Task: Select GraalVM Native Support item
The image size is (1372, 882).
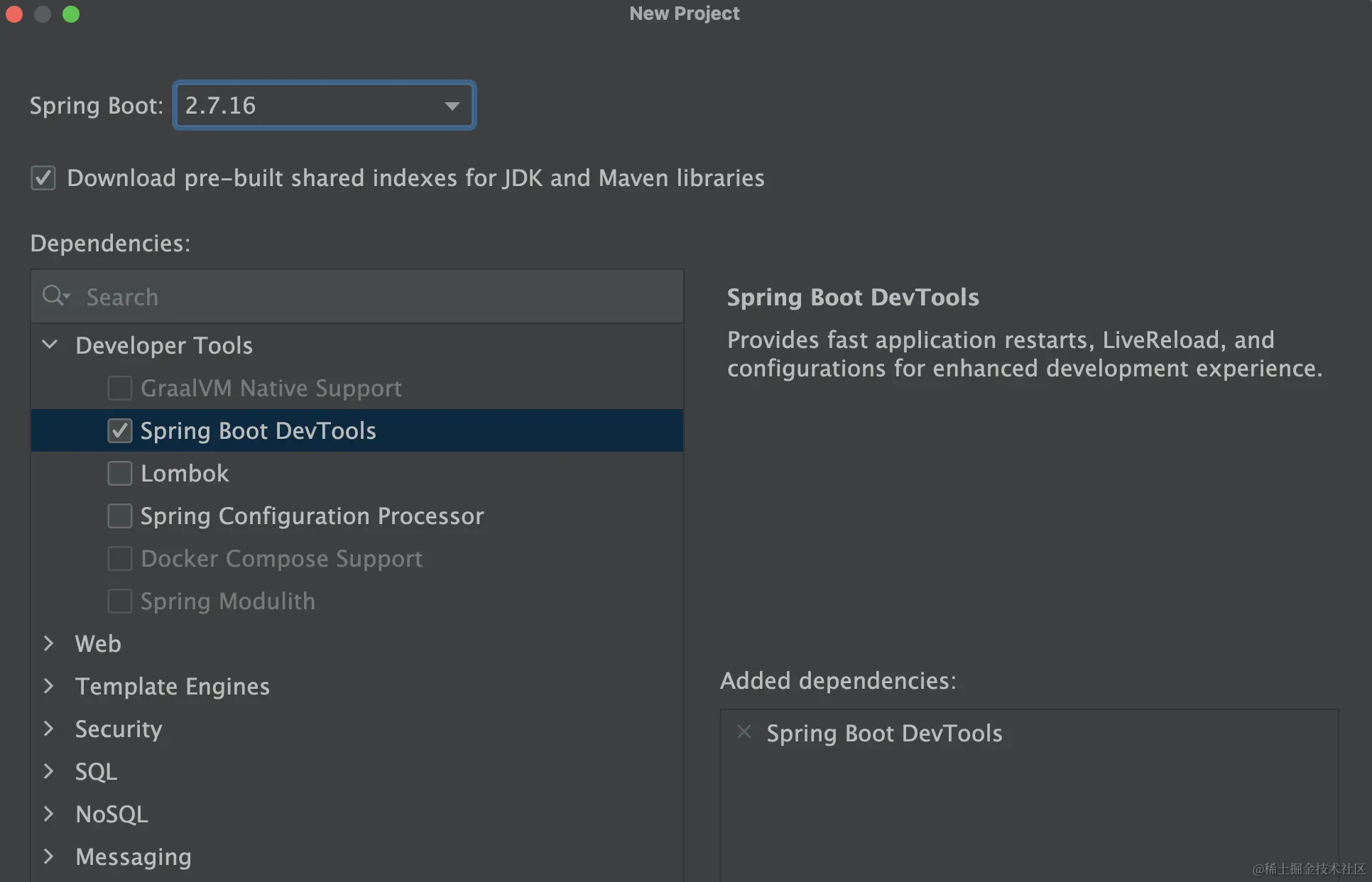Action: [271, 388]
